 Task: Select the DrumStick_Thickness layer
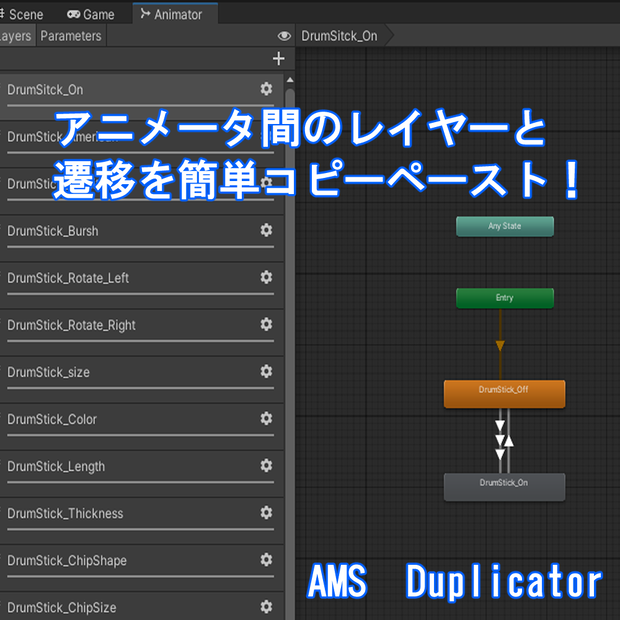tap(142, 520)
